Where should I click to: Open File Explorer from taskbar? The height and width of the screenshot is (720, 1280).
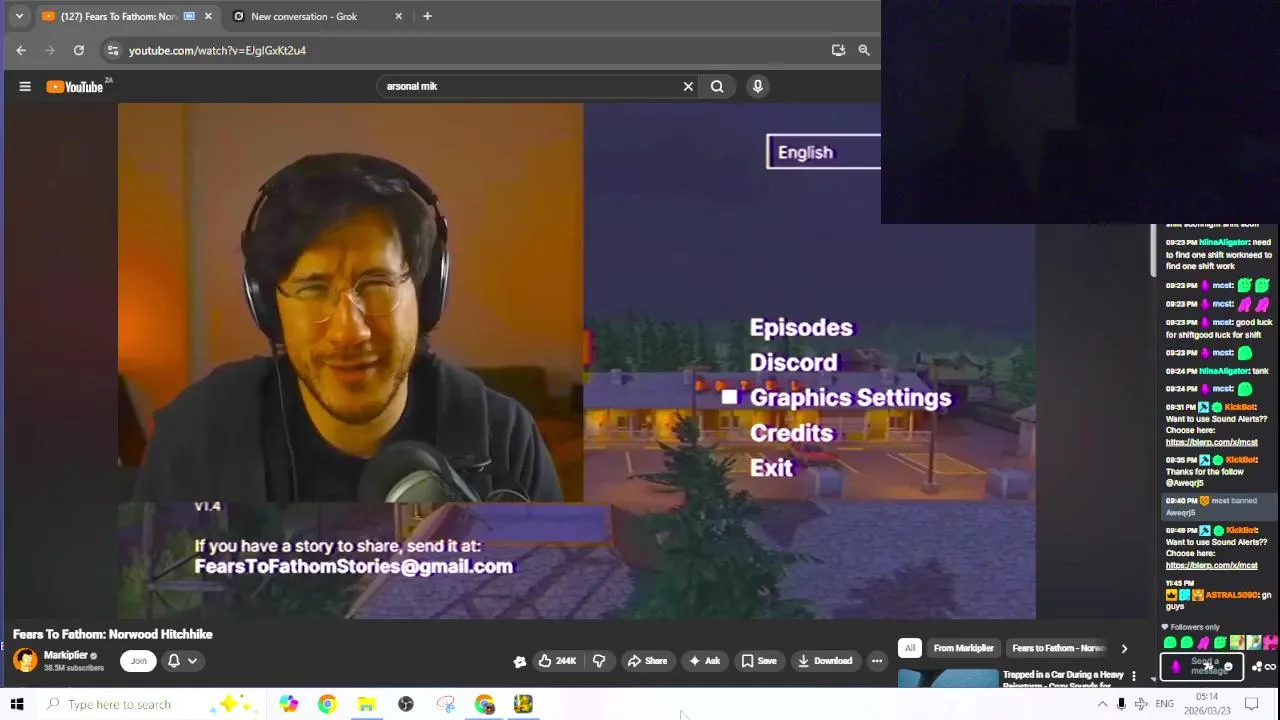point(366,704)
